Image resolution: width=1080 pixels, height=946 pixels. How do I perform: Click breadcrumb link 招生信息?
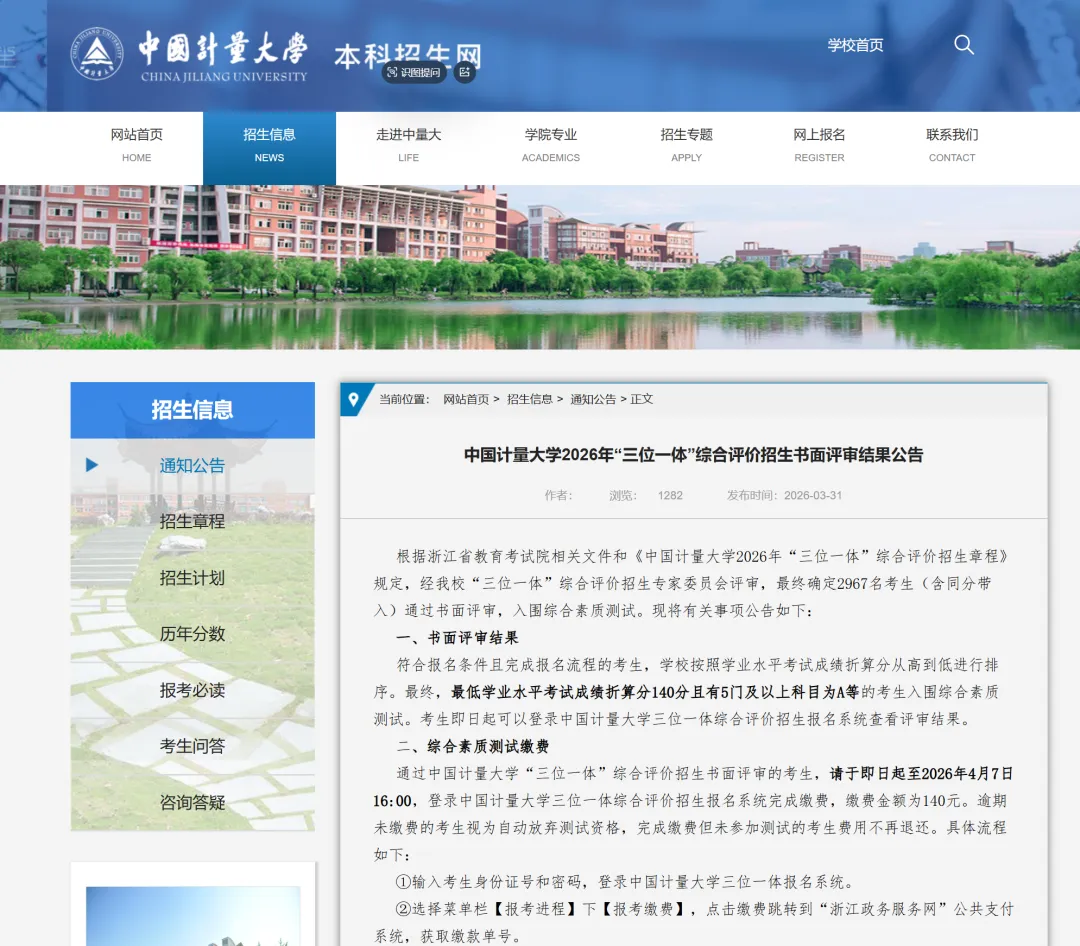point(530,400)
